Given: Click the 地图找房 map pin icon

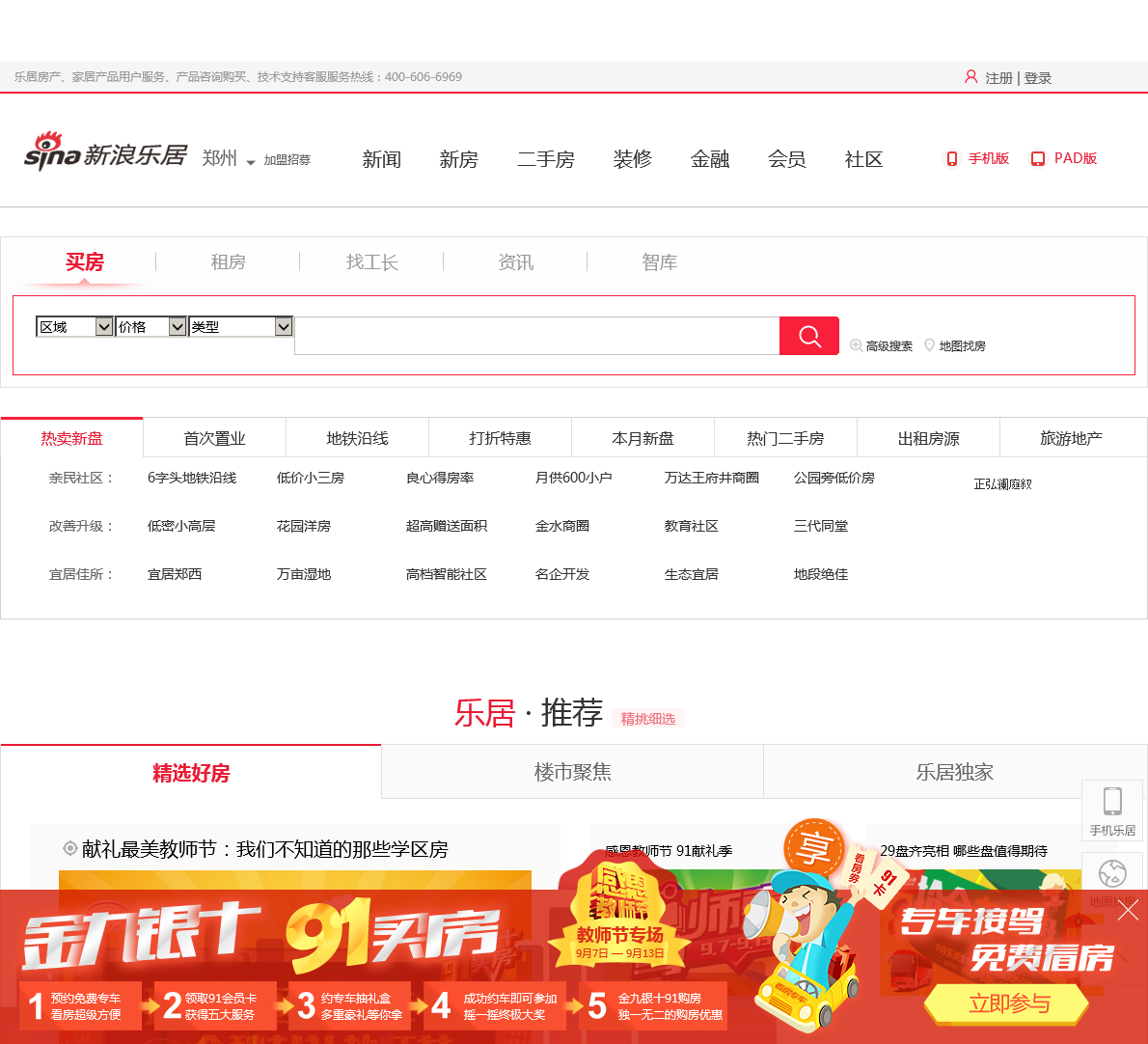Looking at the screenshot, I should [929, 344].
